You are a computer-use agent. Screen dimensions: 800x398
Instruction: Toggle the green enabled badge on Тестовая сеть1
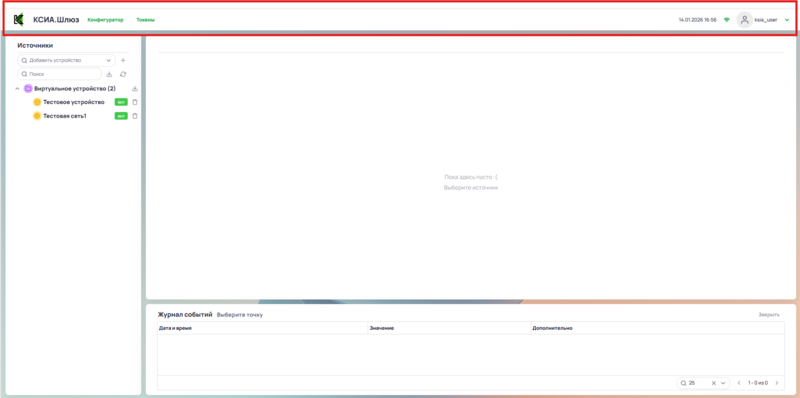pyautogui.click(x=121, y=116)
